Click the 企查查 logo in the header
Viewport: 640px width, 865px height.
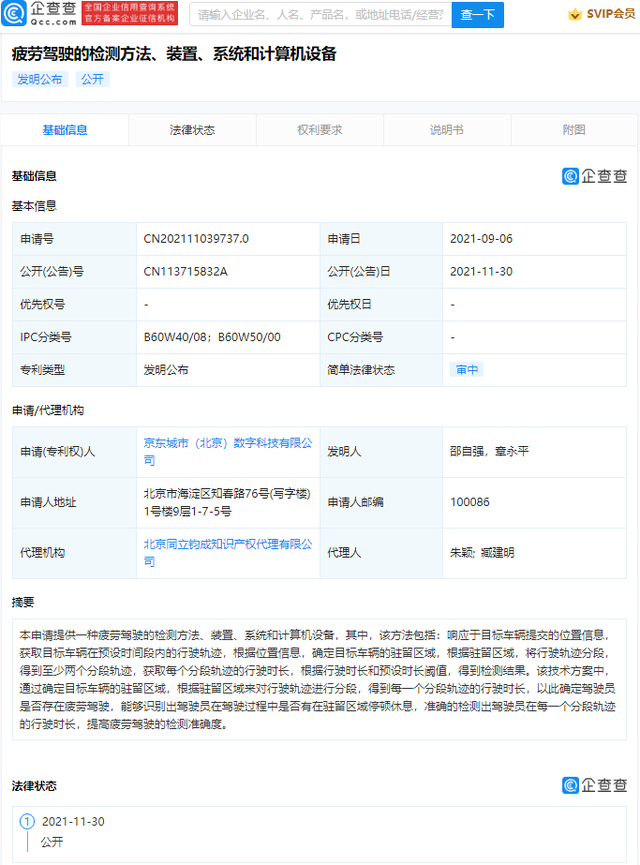pos(40,14)
